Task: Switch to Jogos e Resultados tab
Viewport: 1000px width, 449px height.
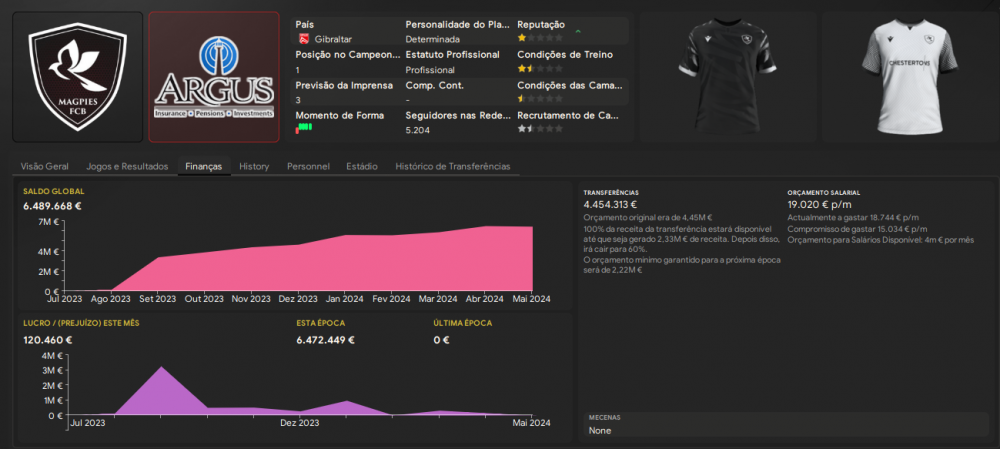Action: tap(127, 166)
